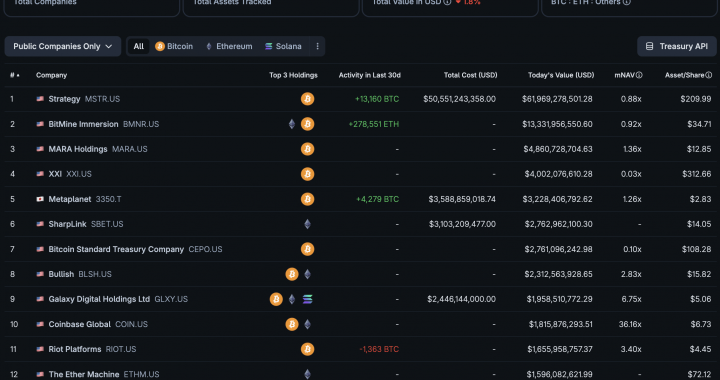The width and height of the screenshot is (720, 380).
Task: Click Bitcoin icon in Coinbase Global row
Action: [x=292, y=324]
